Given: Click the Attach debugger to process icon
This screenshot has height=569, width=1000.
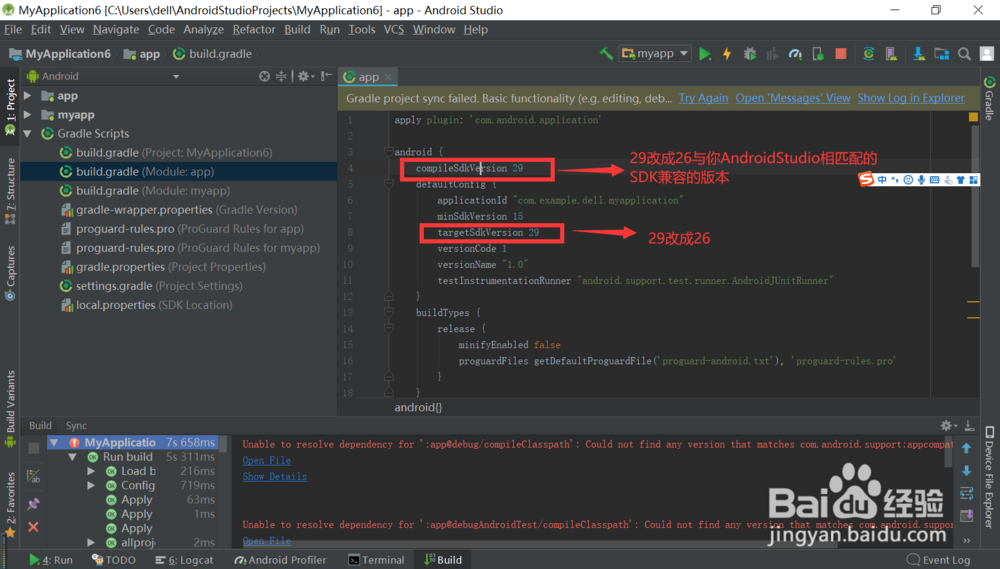Looking at the screenshot, I should click(818, 54).
